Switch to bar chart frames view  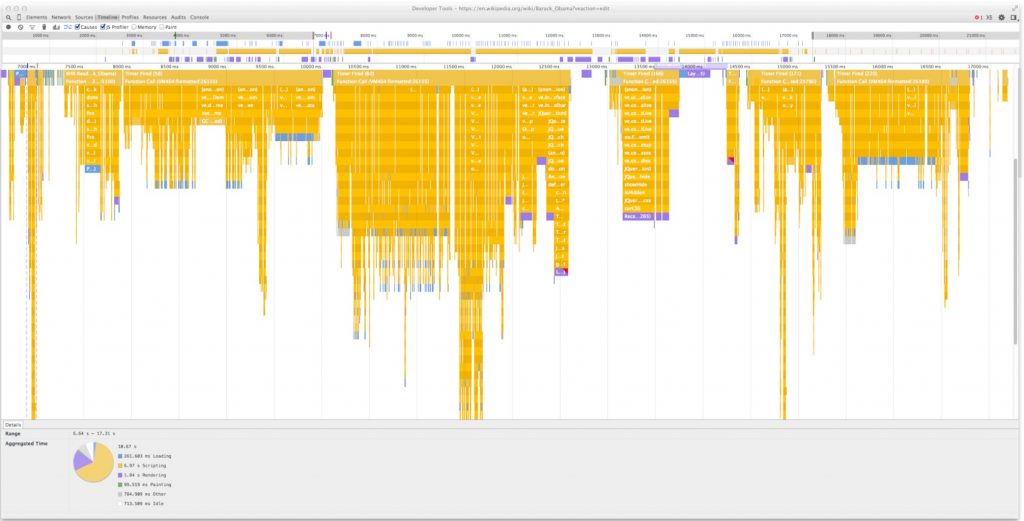click(55, 27)
